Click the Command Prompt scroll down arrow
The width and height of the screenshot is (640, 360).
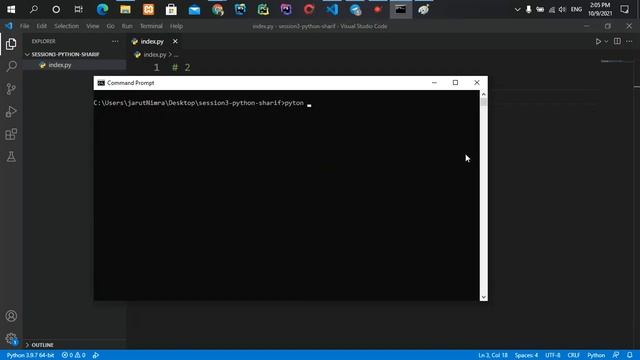(484, 297)
